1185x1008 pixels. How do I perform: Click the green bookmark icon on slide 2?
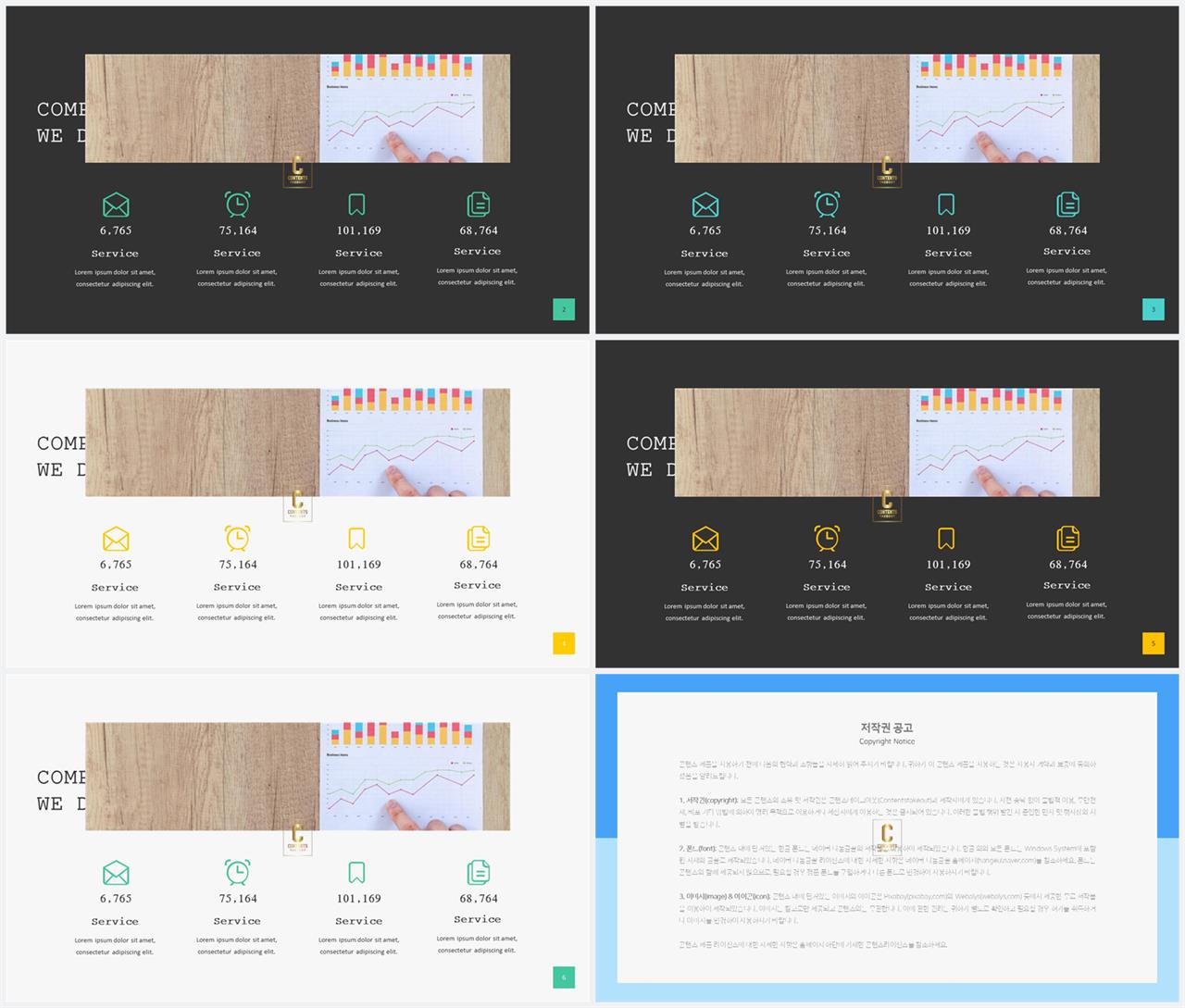click(356, 205)
